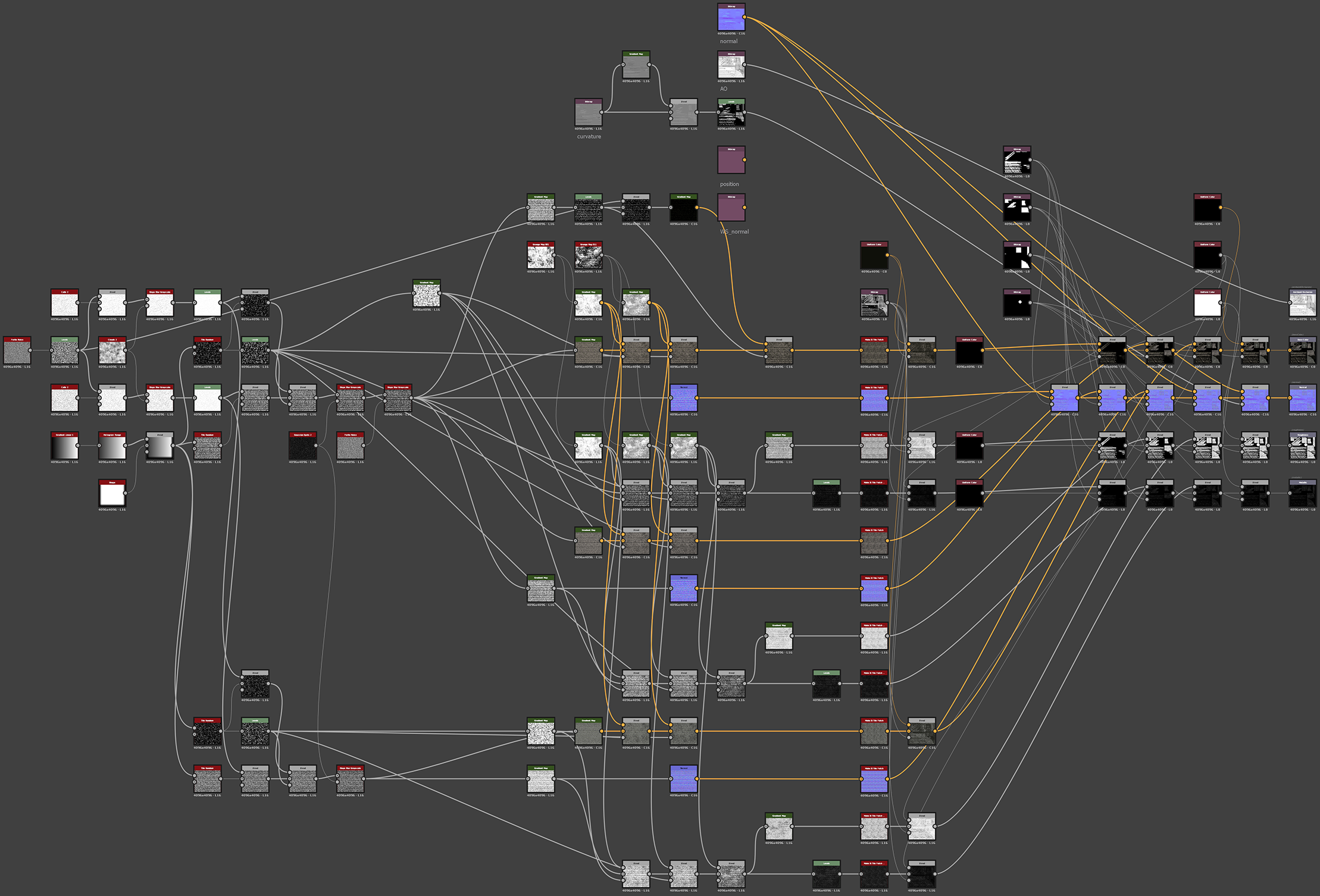Select the Metallic output node
The image size is (1320, 896).
[1303, 493]
